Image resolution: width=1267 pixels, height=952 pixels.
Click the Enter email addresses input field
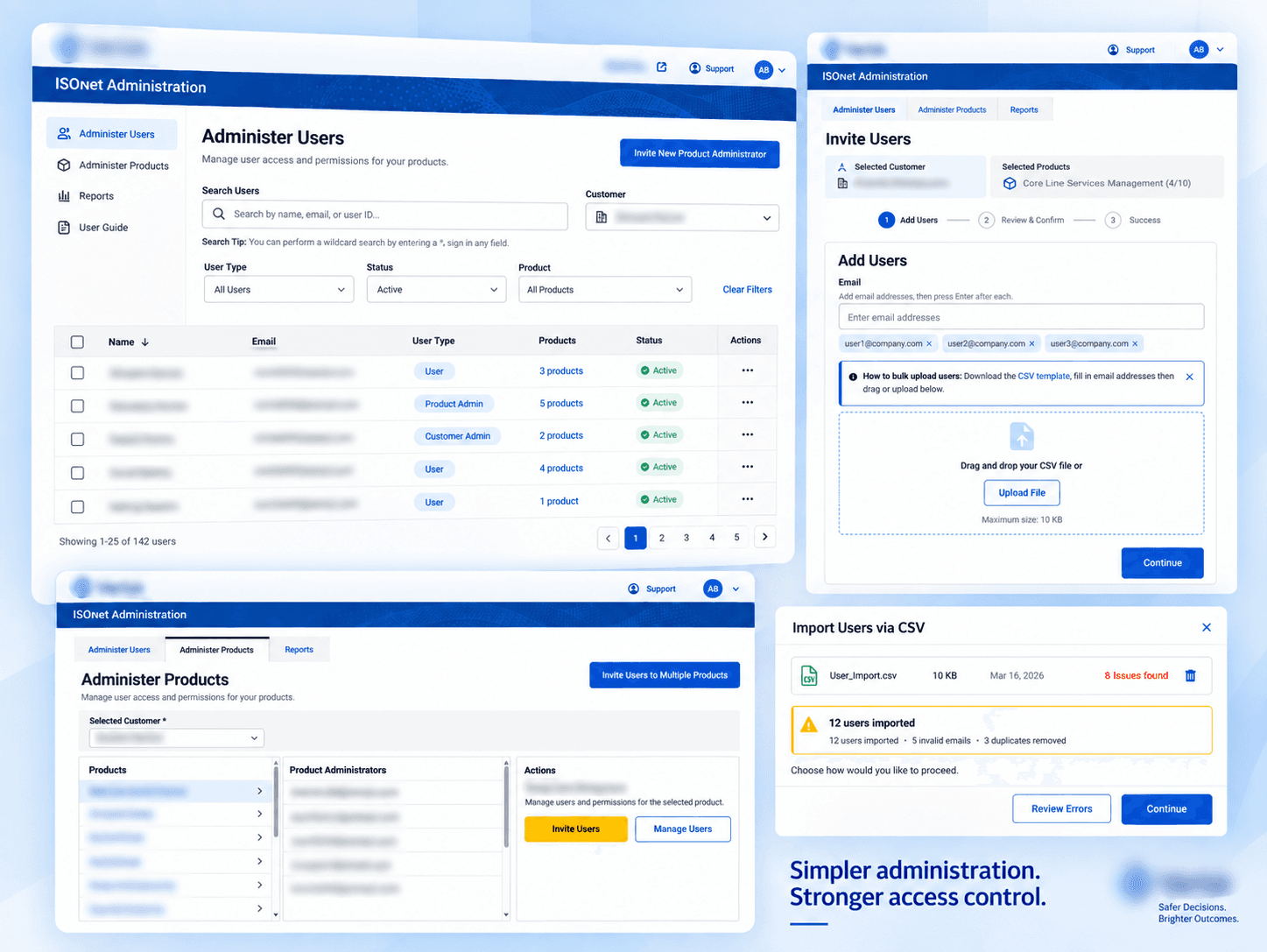1021,317
